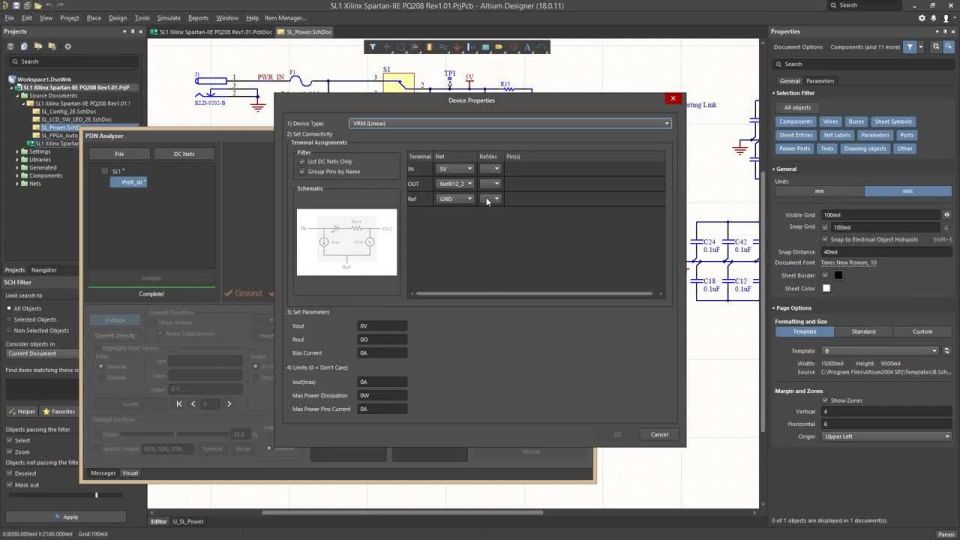The width and height of the screenshot is (960, 540).
Task: Open the Template dropdown in Page Options
Action: click(880, 351)
